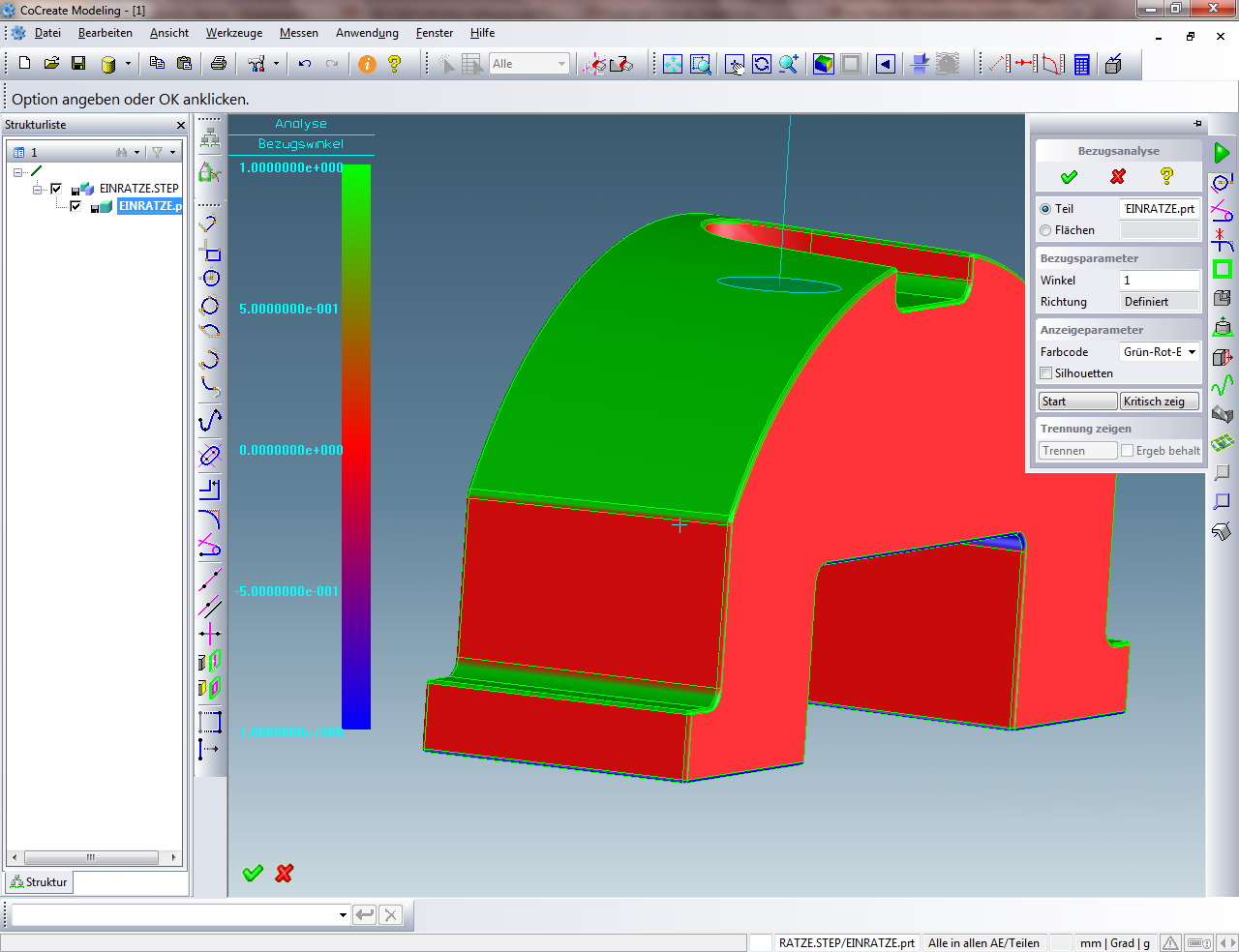The image size is (1239, 952).
Task: Select the Flächen radio button
Action: tap(1045, 230)
